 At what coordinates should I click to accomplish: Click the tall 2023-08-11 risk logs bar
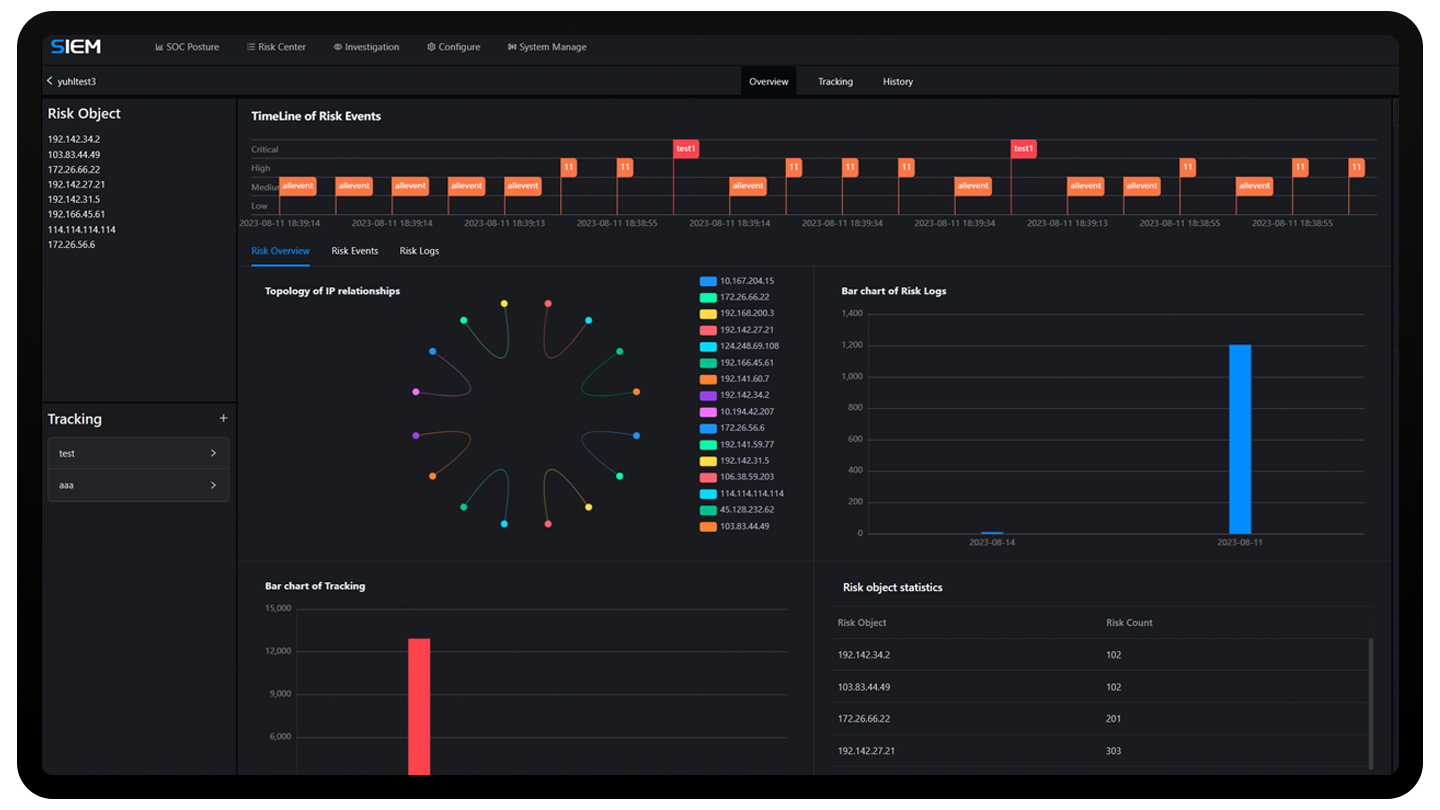pos(1240,439)
